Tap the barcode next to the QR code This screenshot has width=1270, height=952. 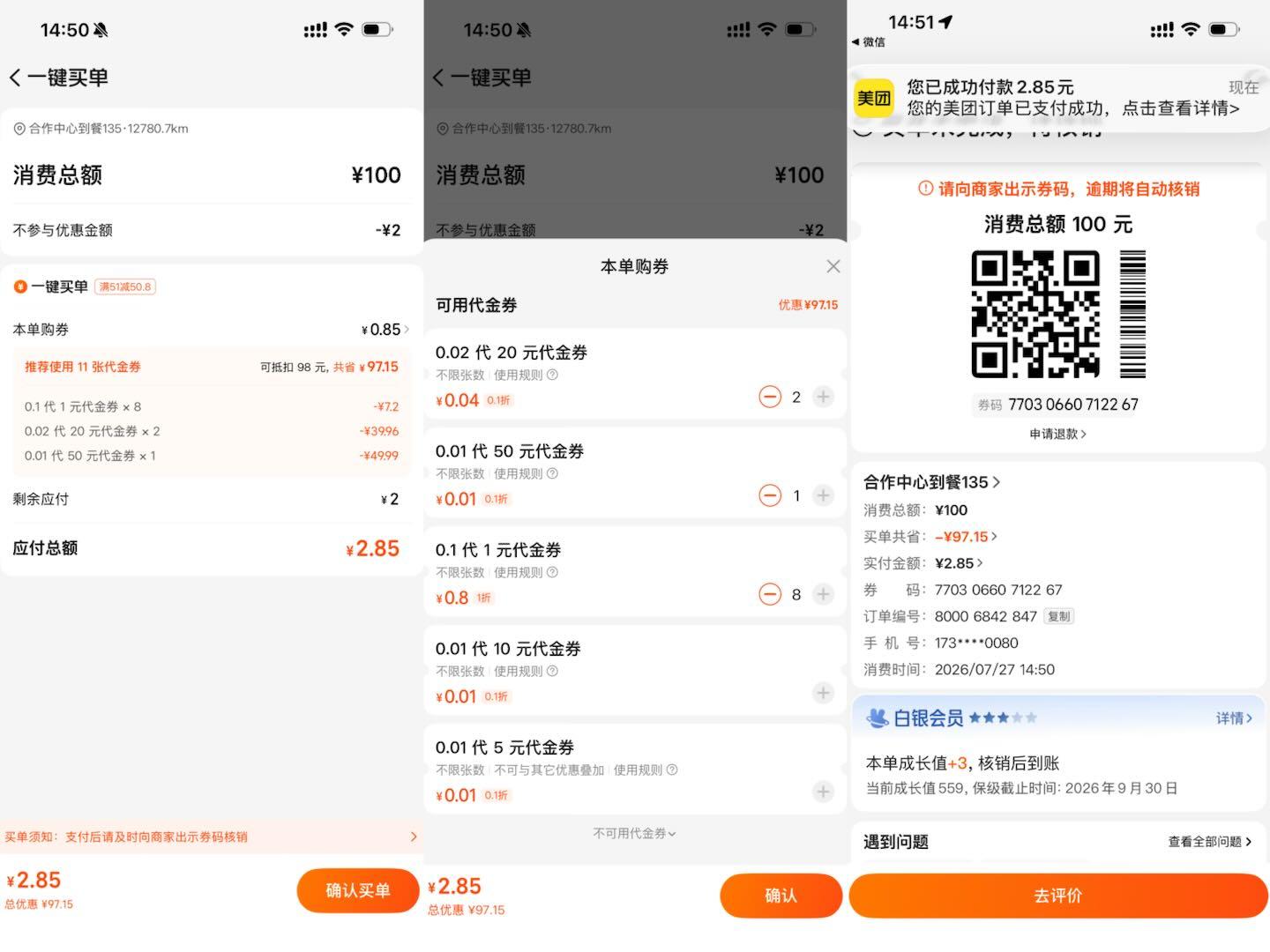pos(1132,314)
